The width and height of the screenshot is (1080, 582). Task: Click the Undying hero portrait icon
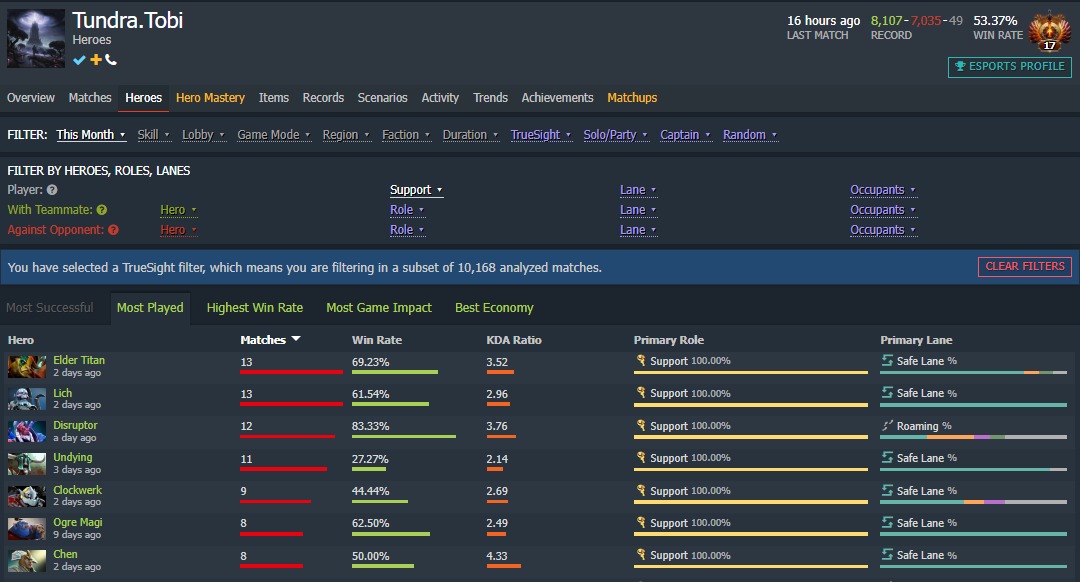[x=27, y=464]
